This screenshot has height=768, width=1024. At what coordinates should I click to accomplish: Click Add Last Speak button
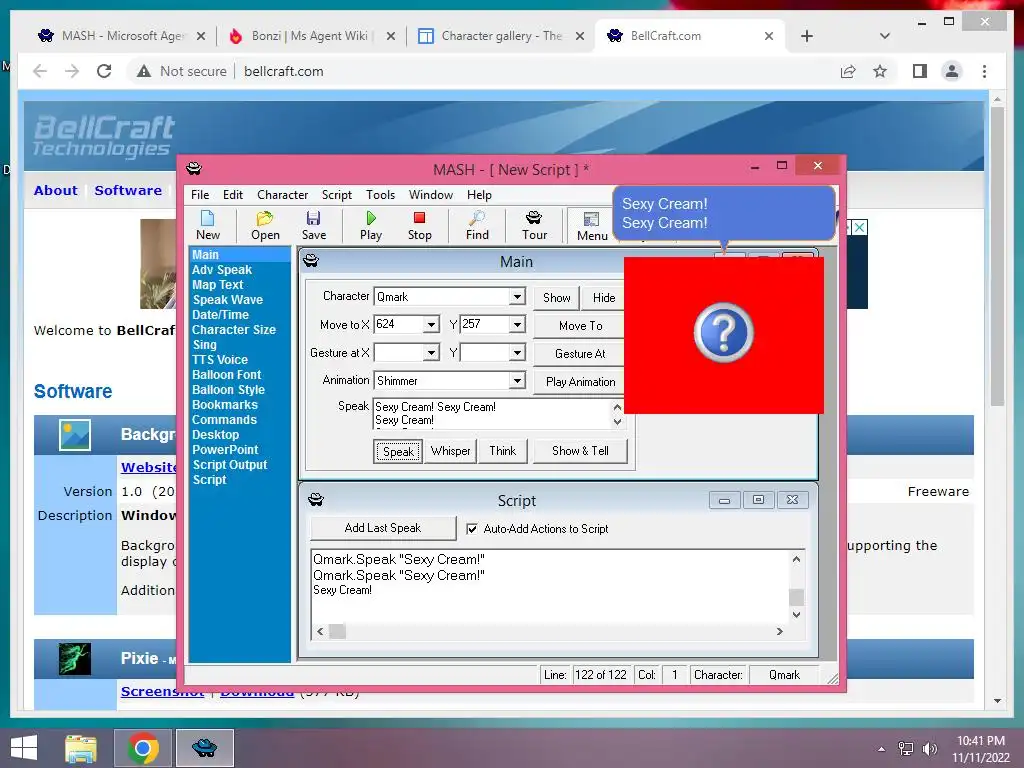(x=383, y=528)
